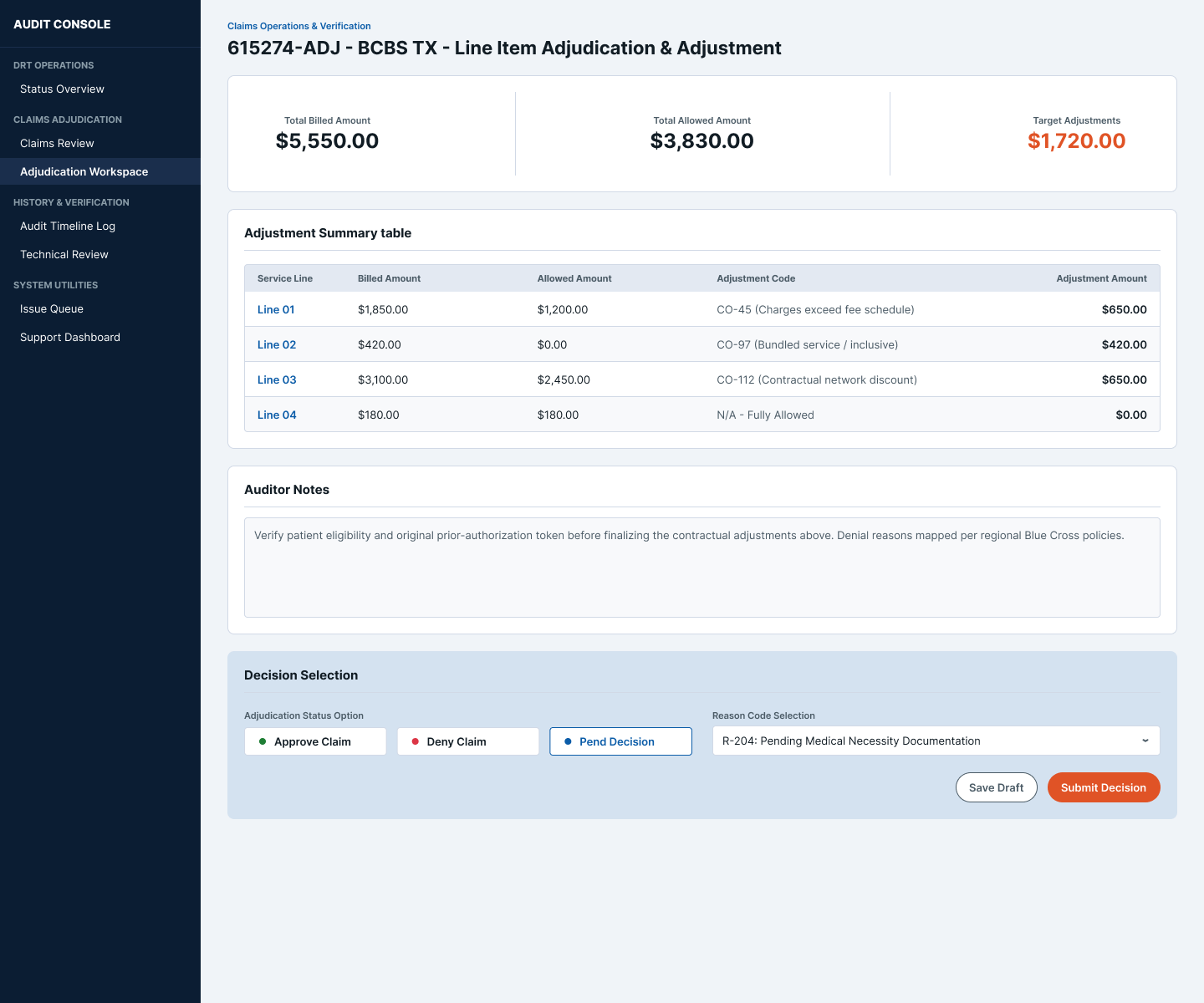
Task: Select the Approve Claim option
Action: coord(315,741)
